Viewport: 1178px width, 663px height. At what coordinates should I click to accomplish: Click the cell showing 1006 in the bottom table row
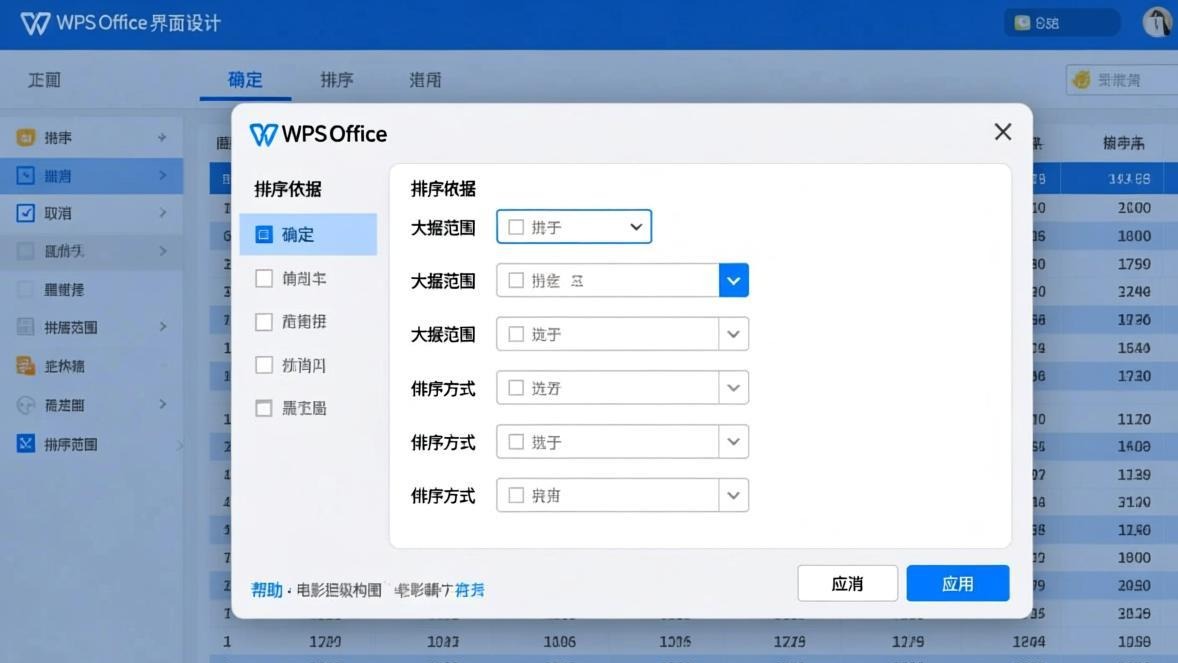[560, 642]
